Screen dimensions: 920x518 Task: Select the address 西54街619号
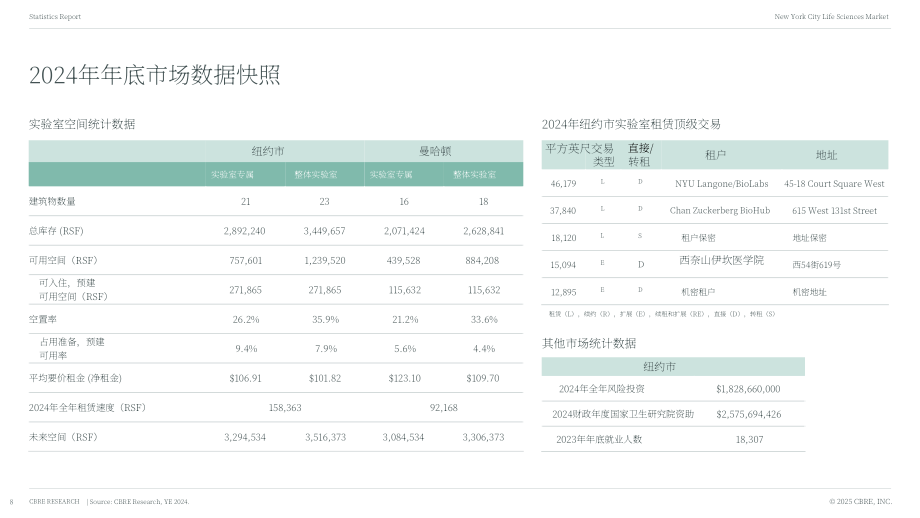tap(817, 265)
